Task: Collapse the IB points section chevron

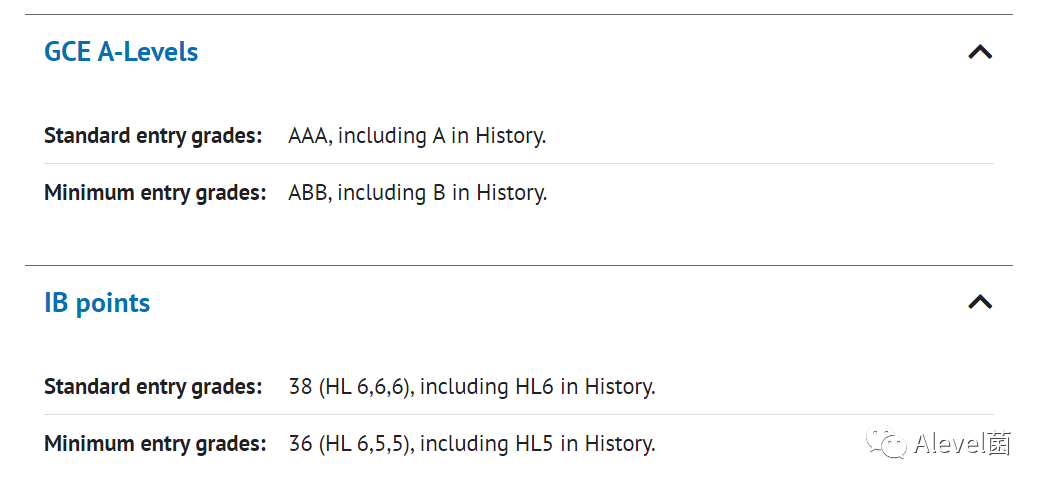Action: click(x=980, y=302)
